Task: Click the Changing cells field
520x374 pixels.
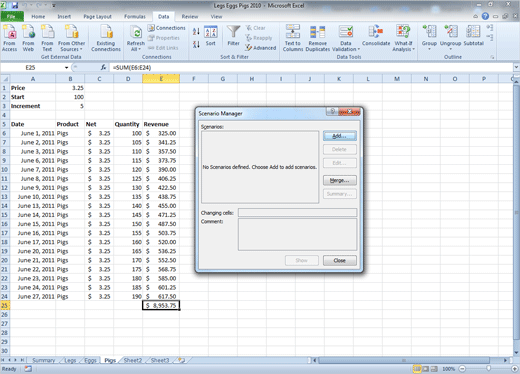Action: [x=297, y=213]
